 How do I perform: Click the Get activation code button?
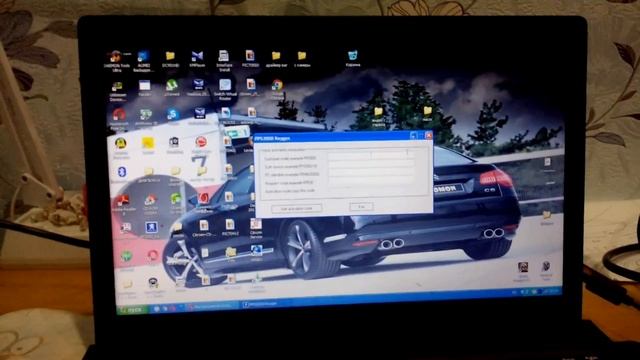point(296,208)
